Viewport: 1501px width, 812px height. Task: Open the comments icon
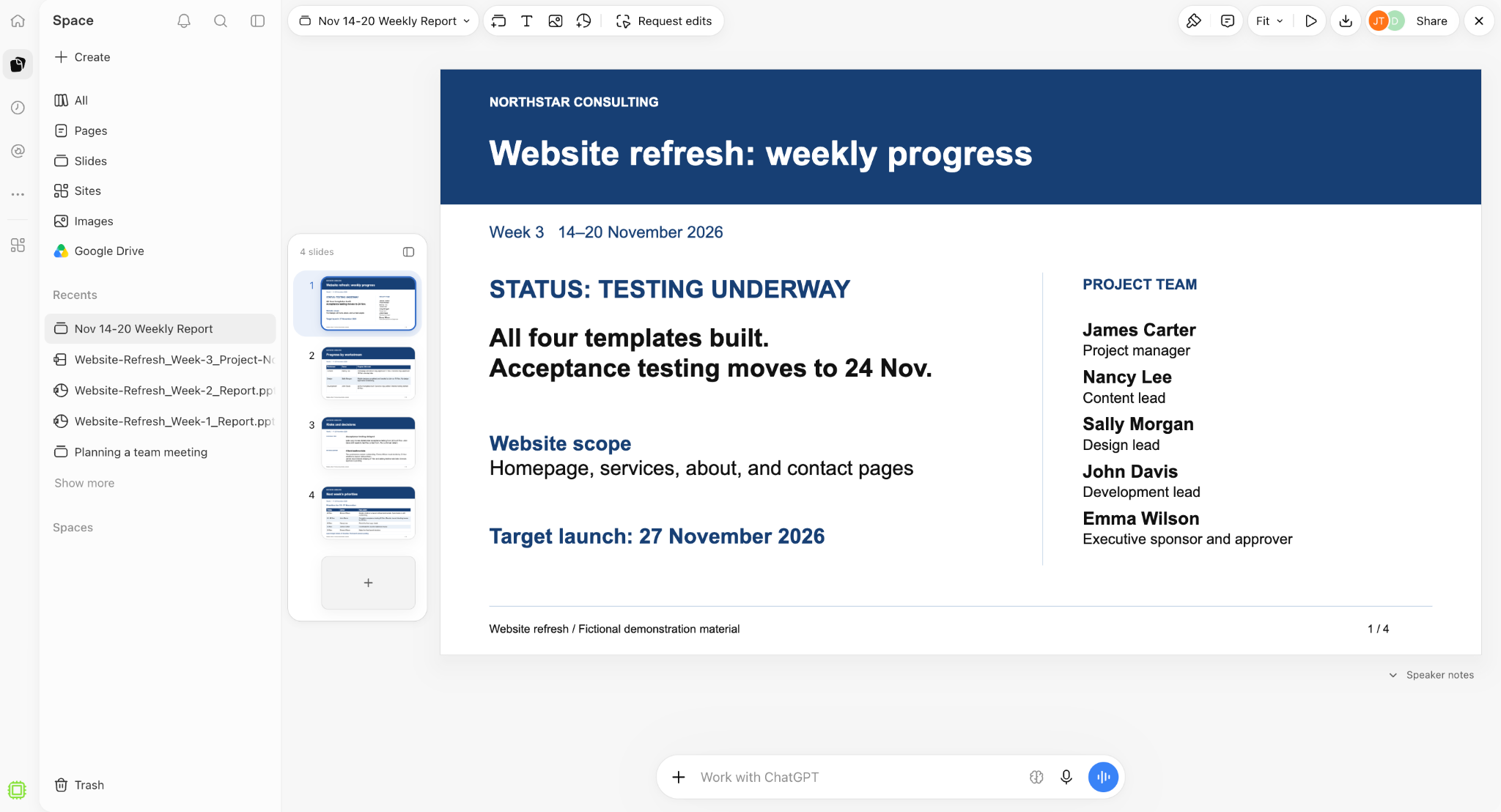[1228, 21]
